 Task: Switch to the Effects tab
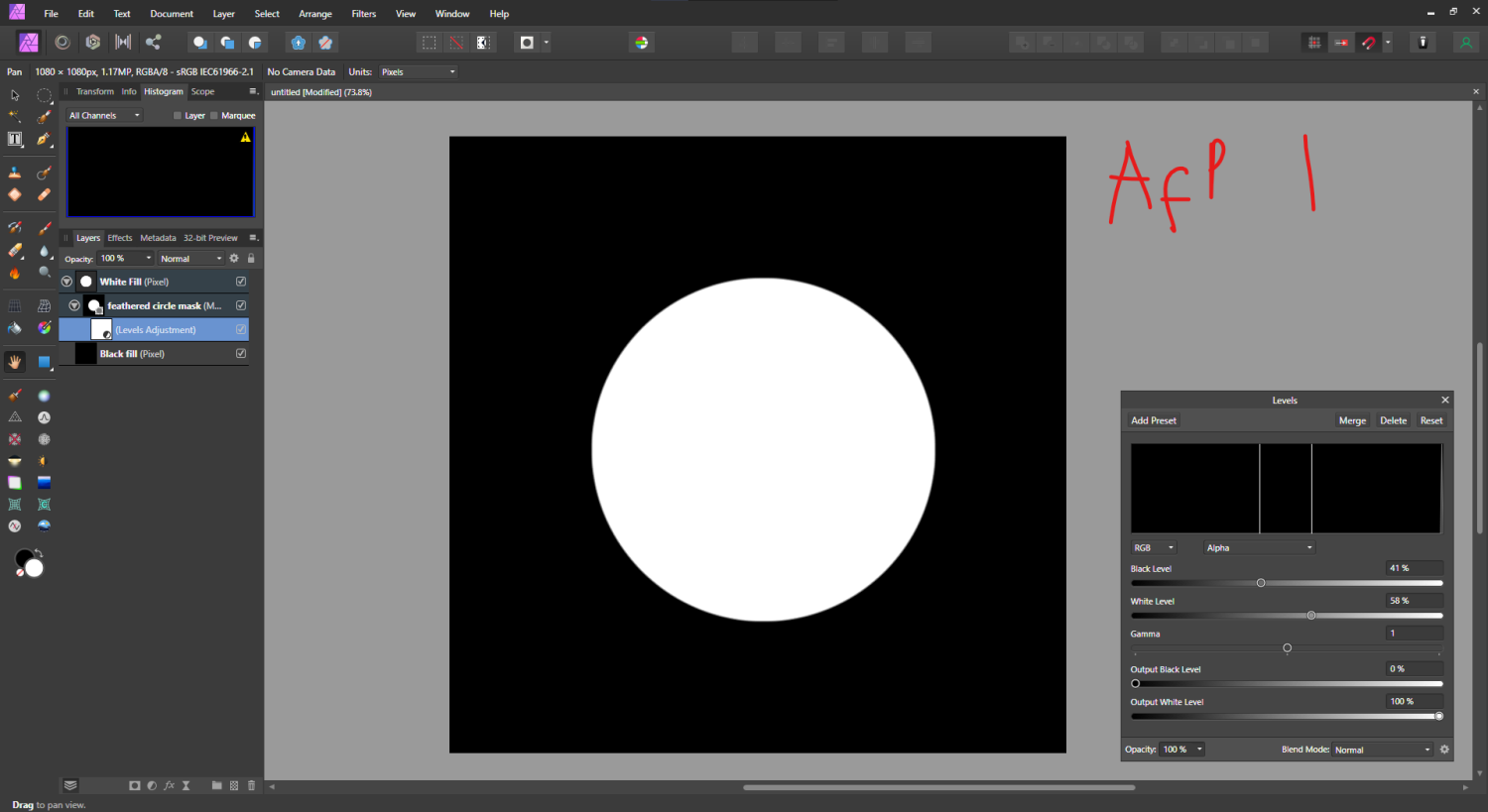(x=119, y=237)
